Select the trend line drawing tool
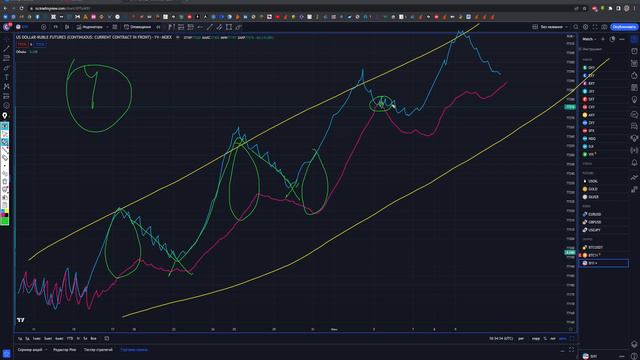Image resolution: width=640 pixels, height=360 pixels. (x=6, y=48)
